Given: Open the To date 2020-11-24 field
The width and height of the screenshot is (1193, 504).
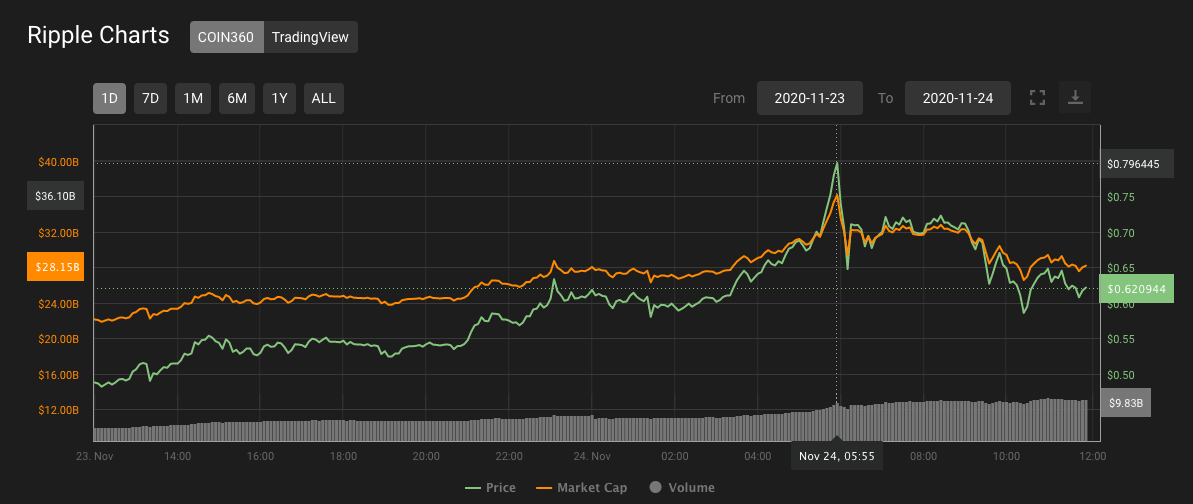Looking at the screenshot, I should click(x=958, y=98).
